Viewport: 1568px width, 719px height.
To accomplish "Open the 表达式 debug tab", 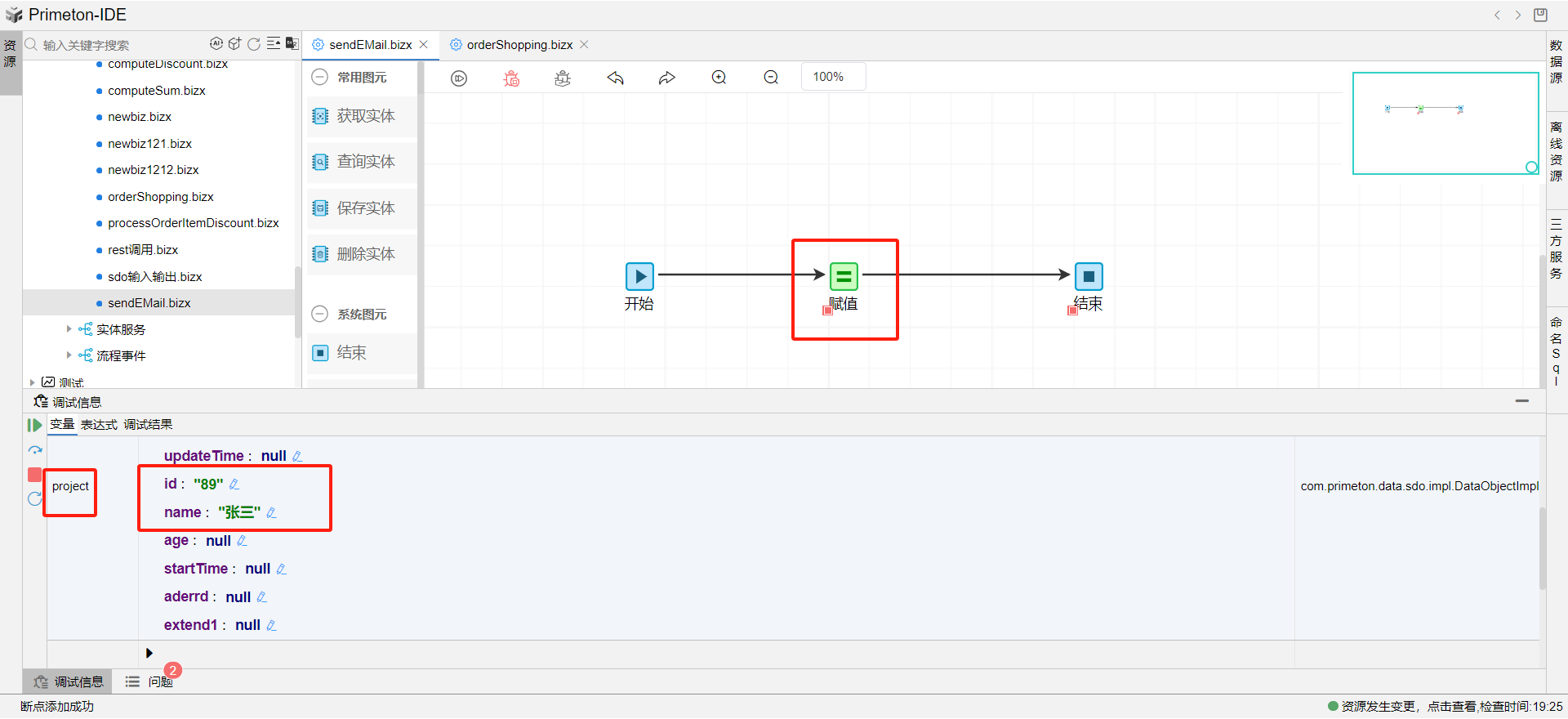I will pyautogui.click(x=99, y=425).
